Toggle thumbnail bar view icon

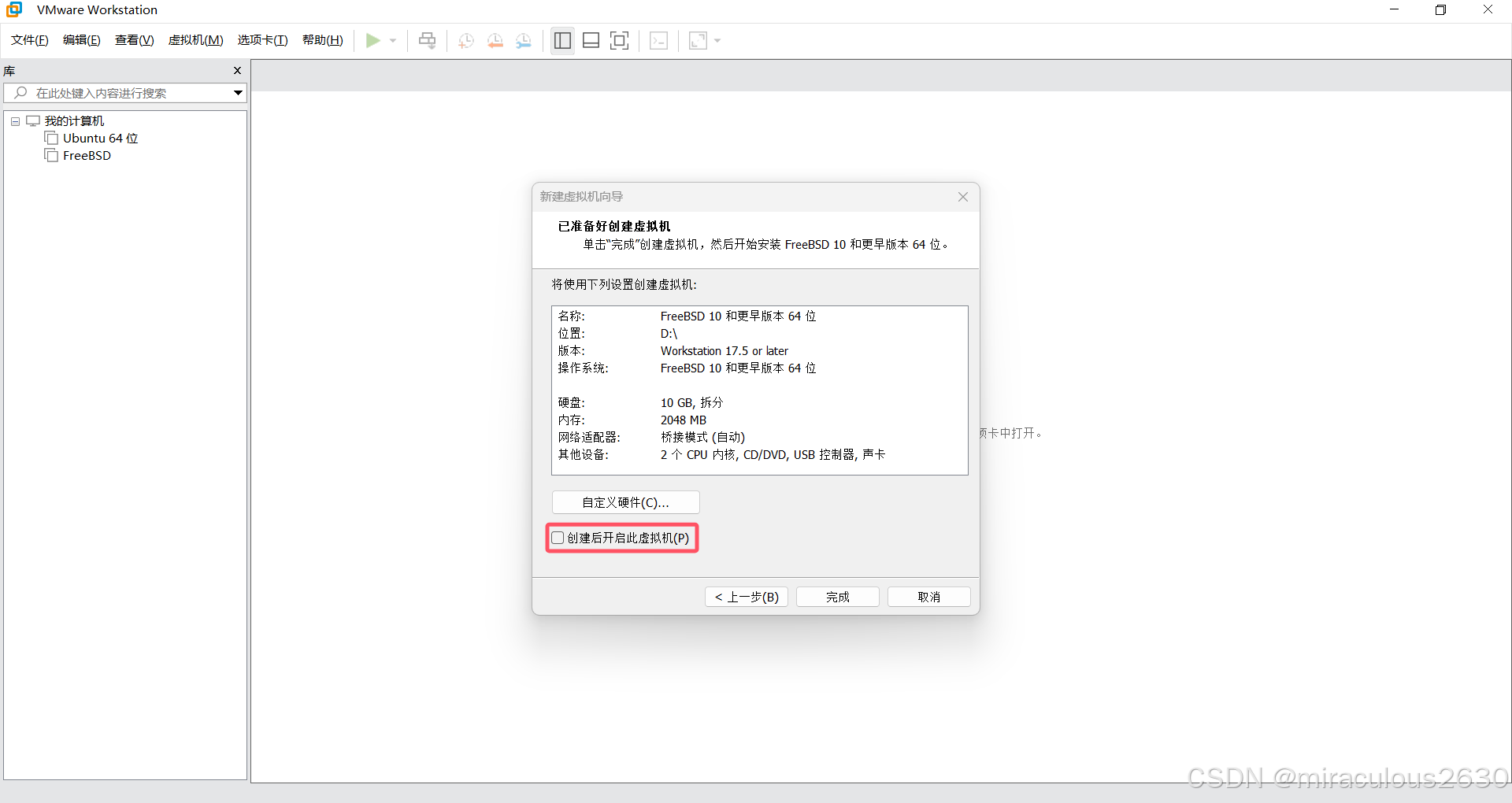coord(591,40)
